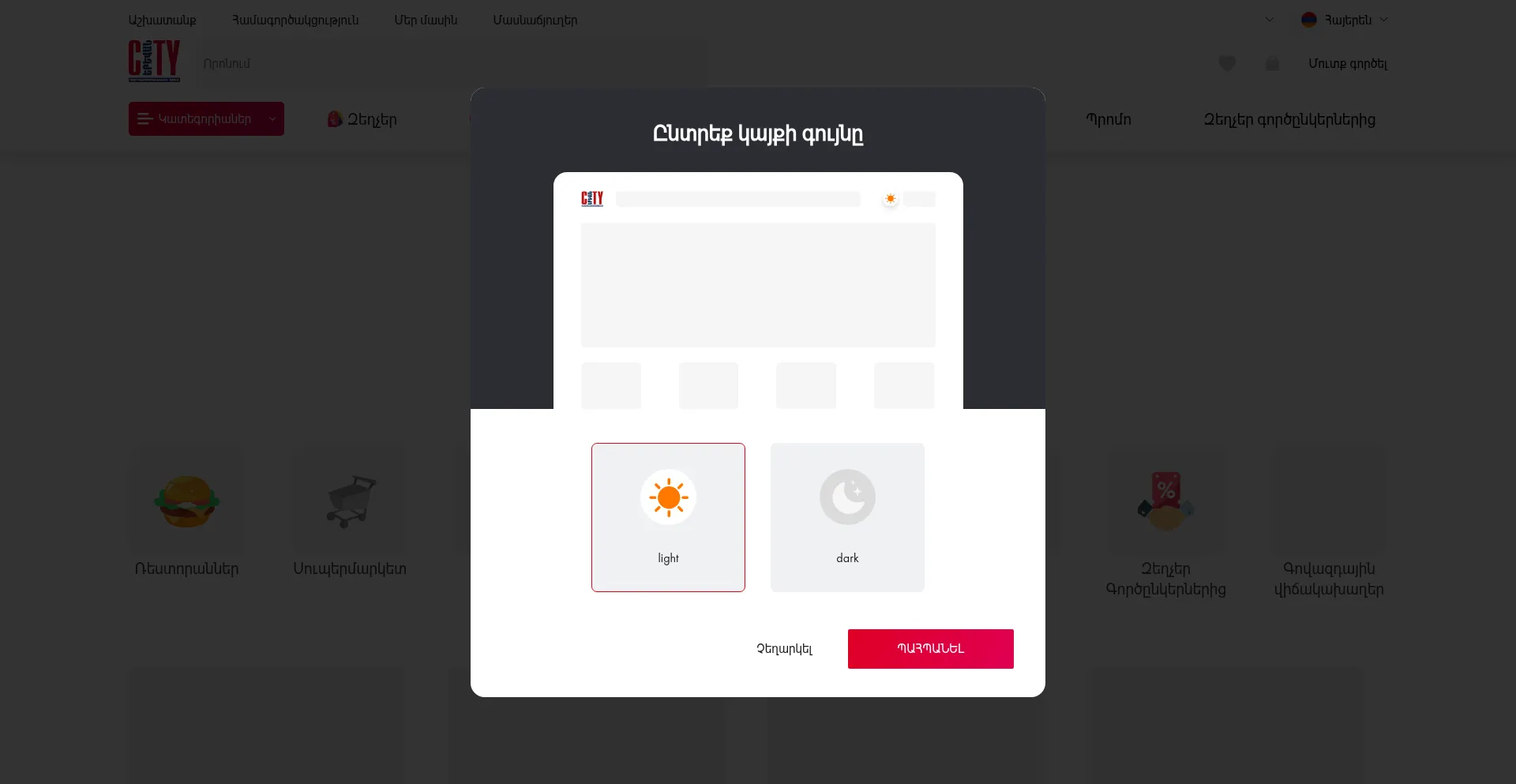This screenshot has height=784, width=1516.
Task: Open the shopping bag icon in header
Action: click(1272, 63)
